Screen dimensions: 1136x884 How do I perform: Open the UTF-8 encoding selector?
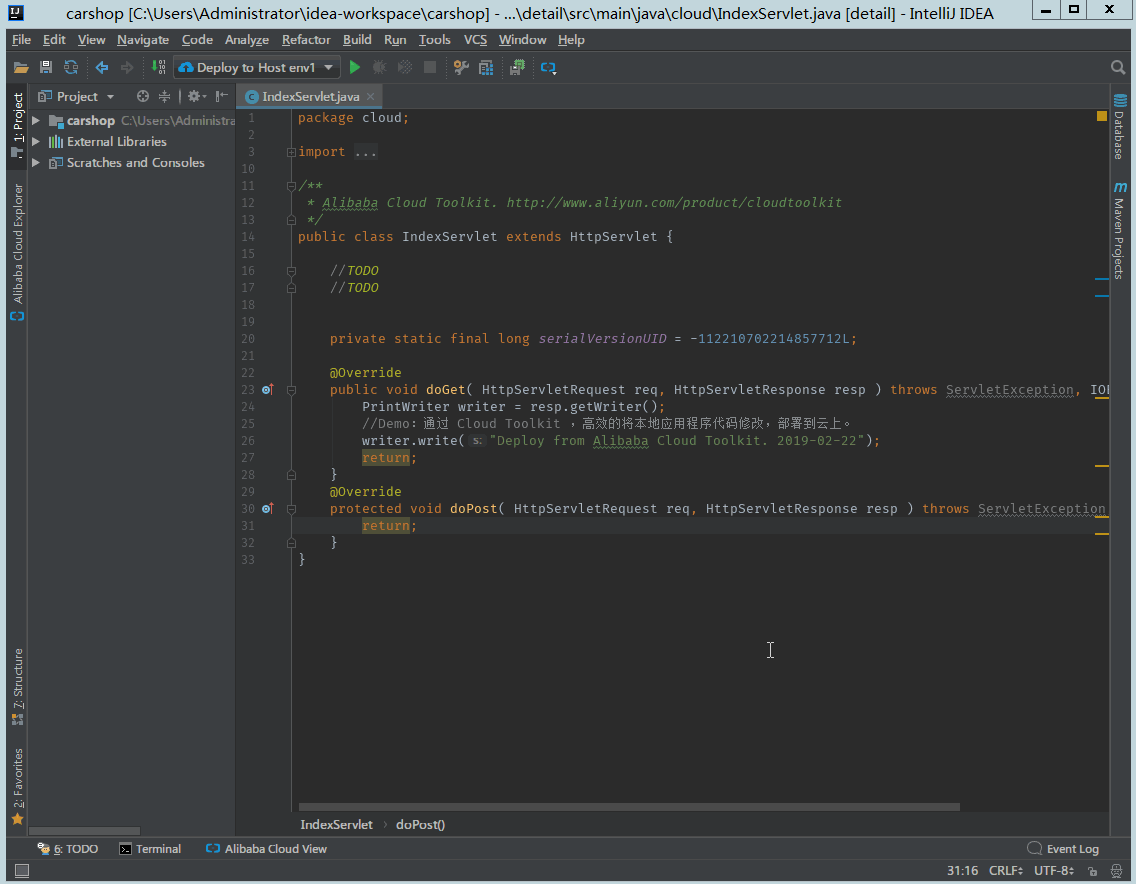point(1053,870)
